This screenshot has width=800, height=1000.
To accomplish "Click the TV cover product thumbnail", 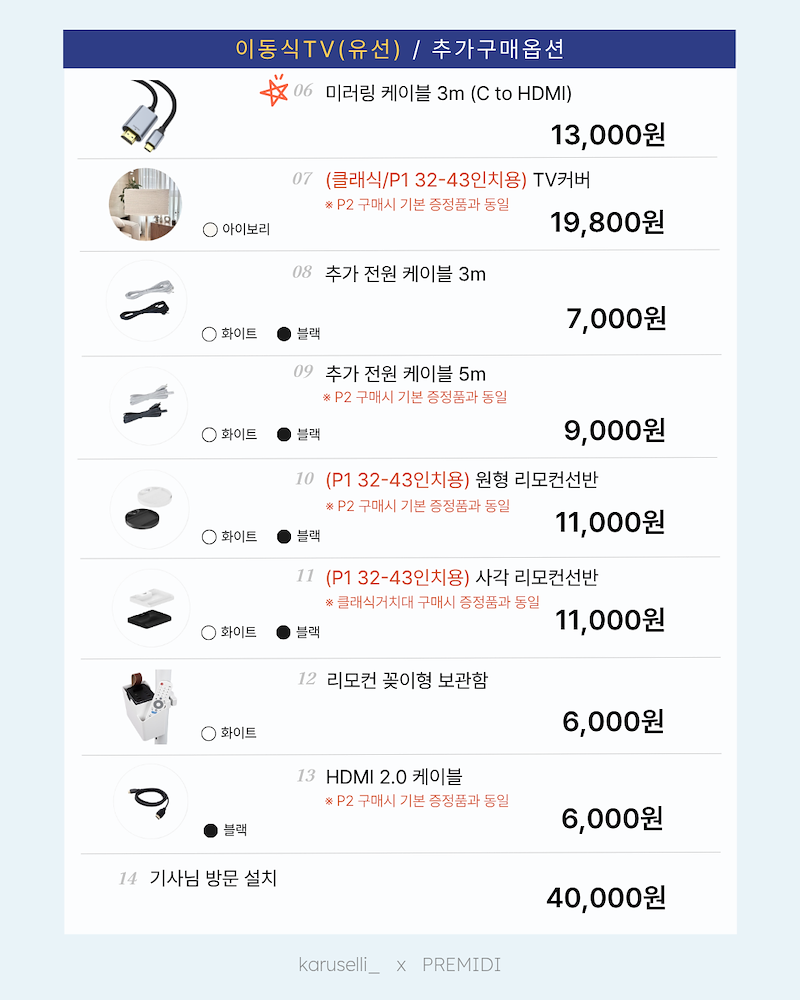I will (x=148, y=205).
